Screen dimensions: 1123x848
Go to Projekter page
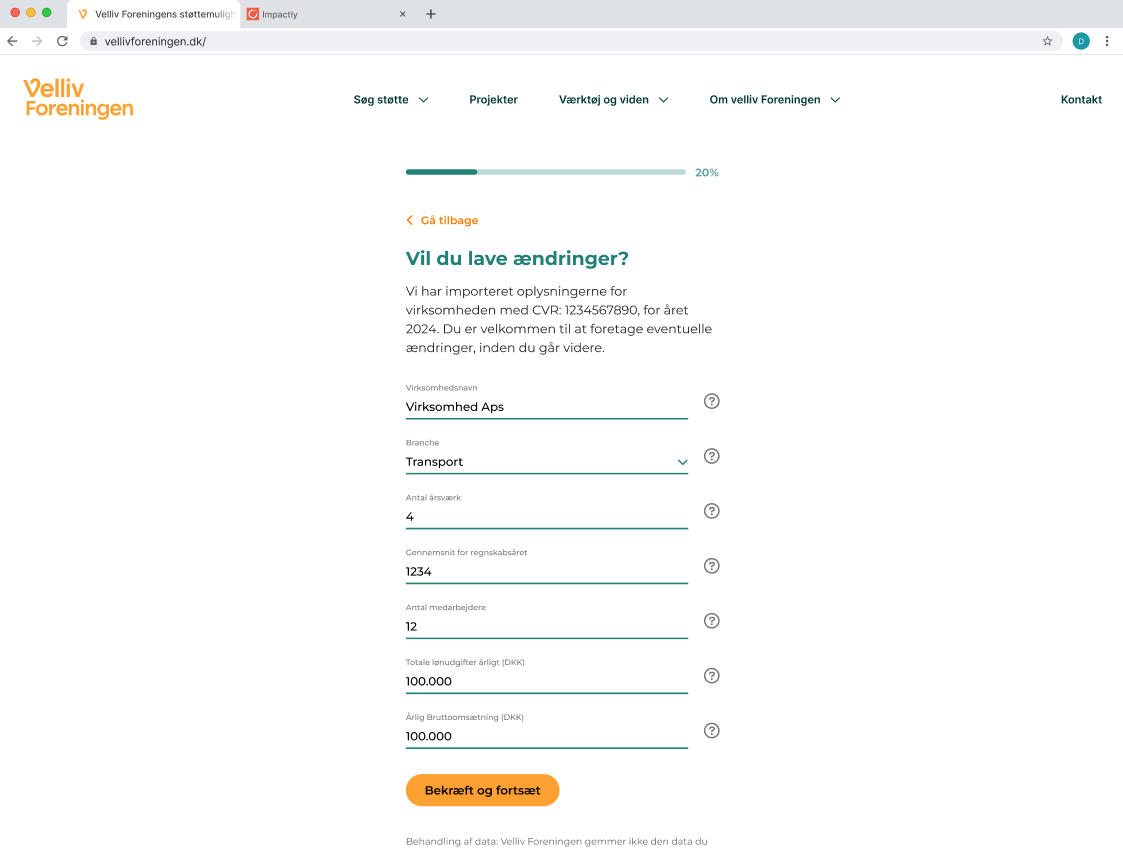click(x=493, y=100)
